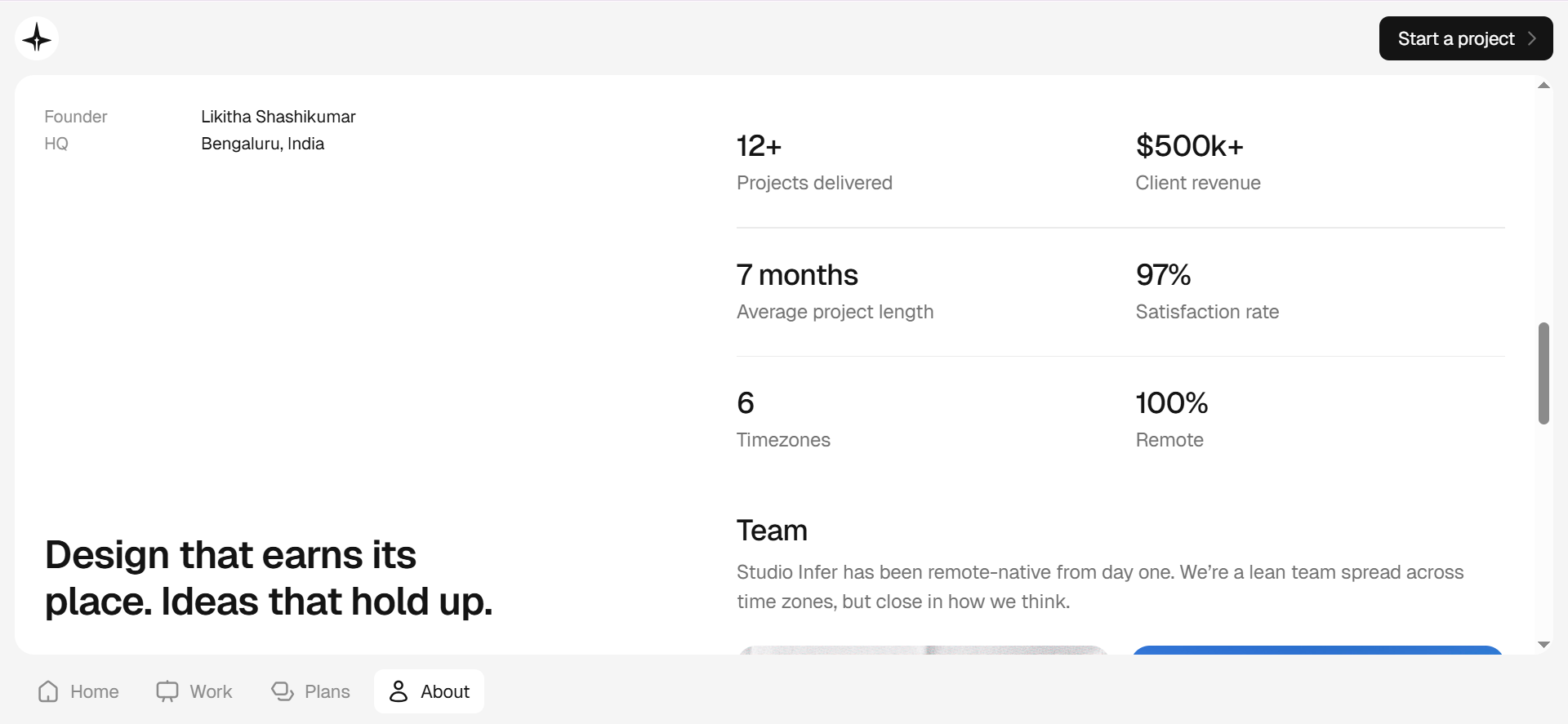This screenshot has width=1568, height=724.
Task: Click the Plans speech bubble icon
Action: 283,691
